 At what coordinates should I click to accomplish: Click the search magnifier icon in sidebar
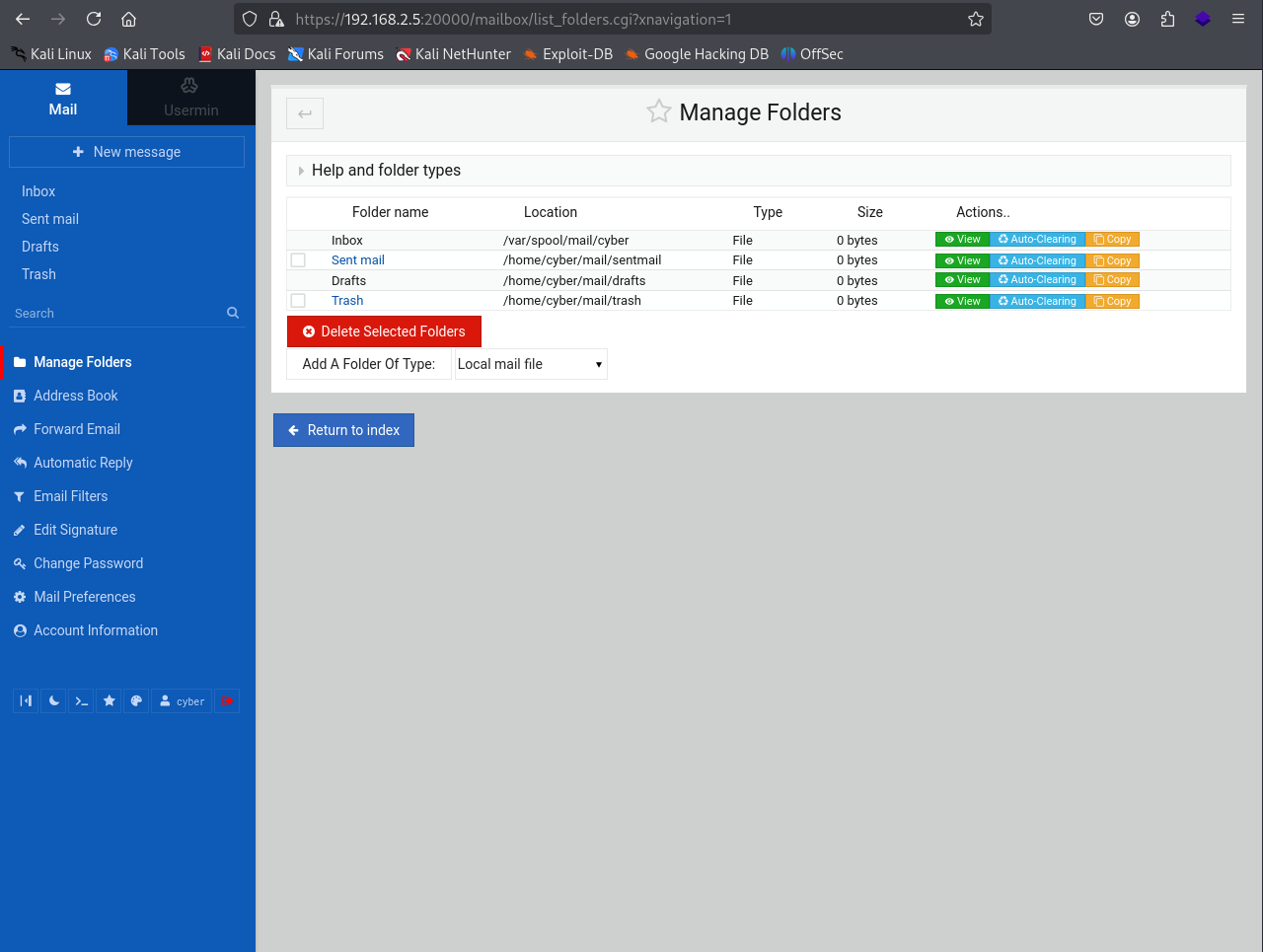point(233,313)
